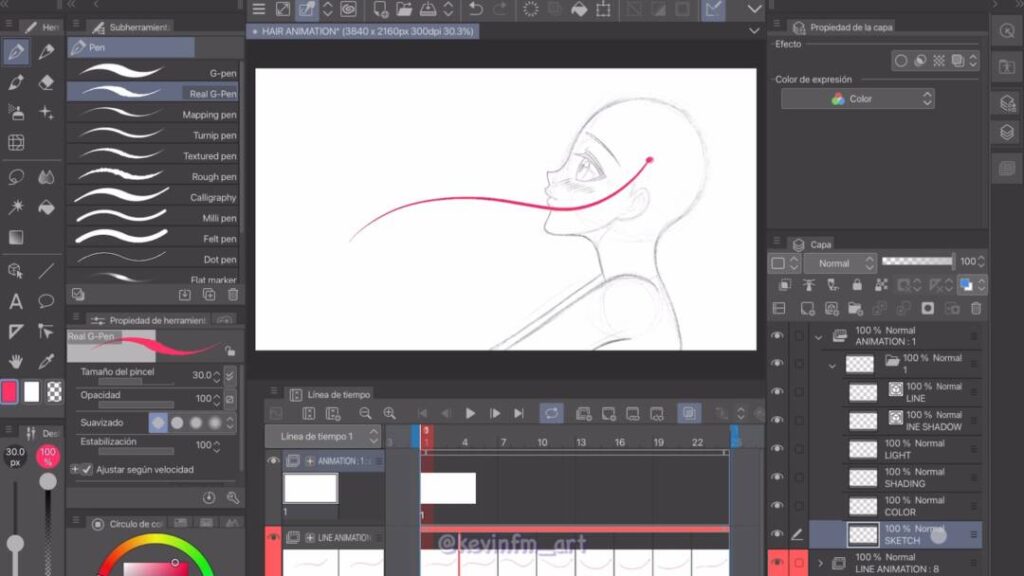Toggle Ajustar según velocidad checkbox
Screen dimensions: 1024x576
pyautogui.click(x=88, y=470)
